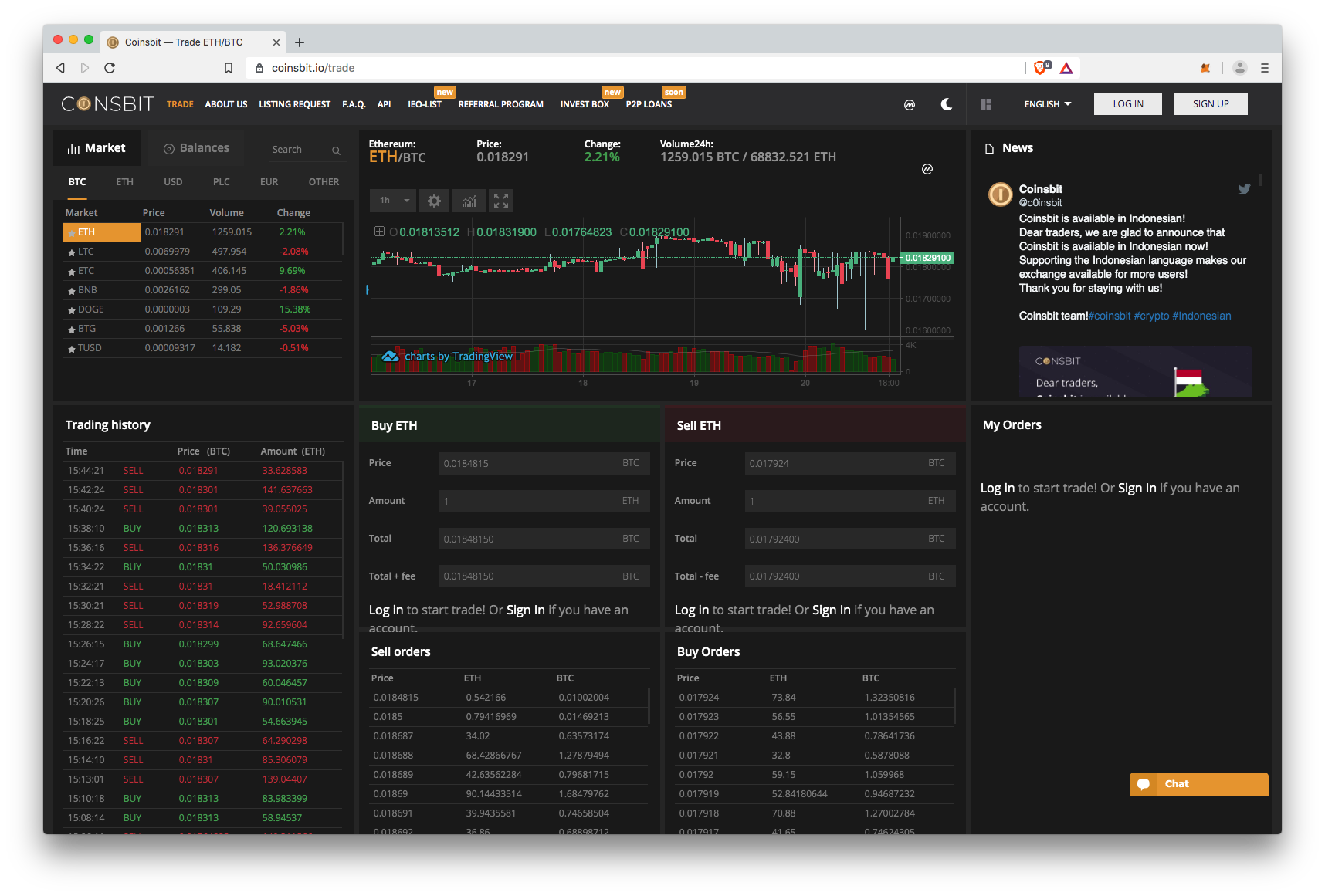The width and height of the screenshot is (1325, 896).
Task: Toggle dark mode with the moon icon
Action: click(x=947, y=104)
